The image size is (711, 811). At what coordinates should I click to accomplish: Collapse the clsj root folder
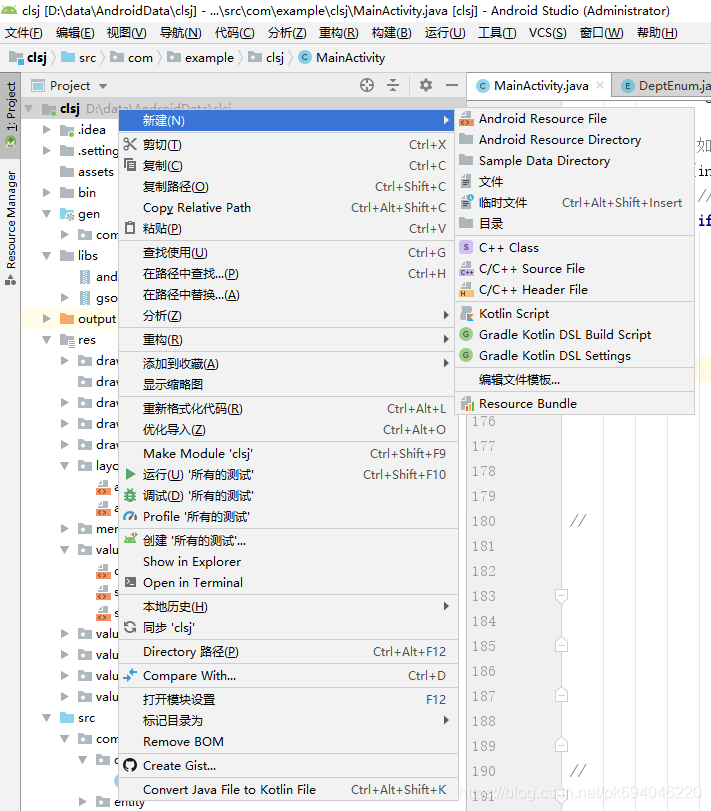pyautogui.click(x=29, y=109)
